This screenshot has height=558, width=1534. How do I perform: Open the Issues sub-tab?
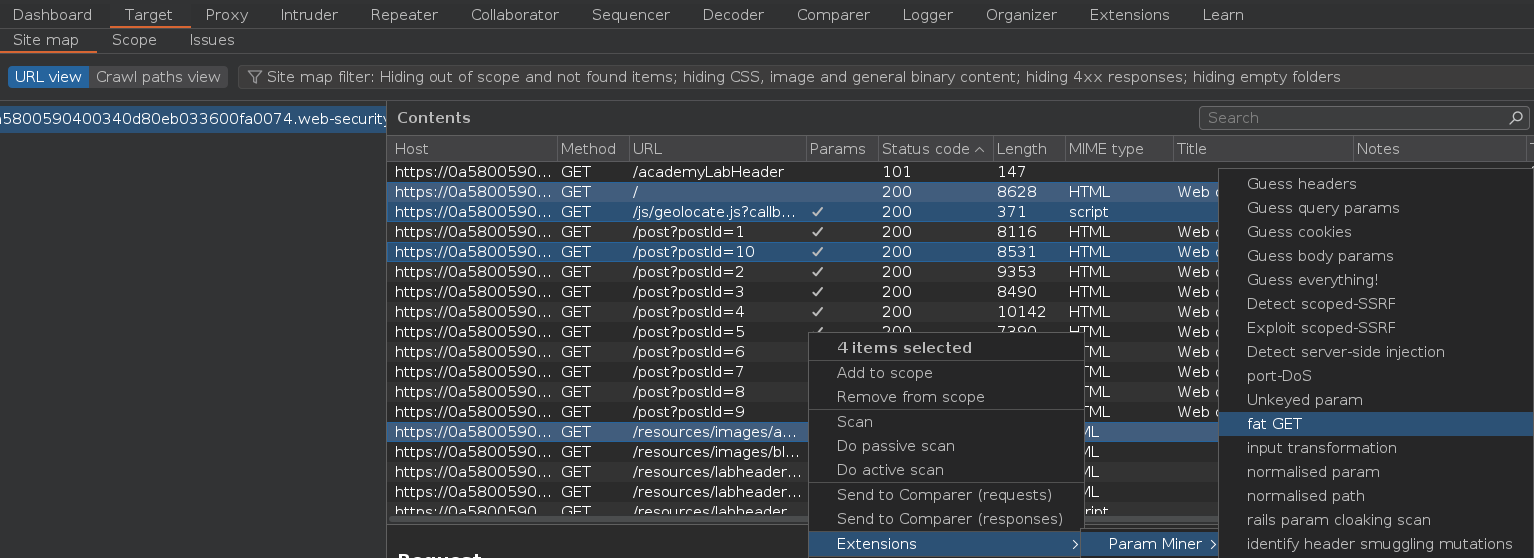tap(212, 40)
